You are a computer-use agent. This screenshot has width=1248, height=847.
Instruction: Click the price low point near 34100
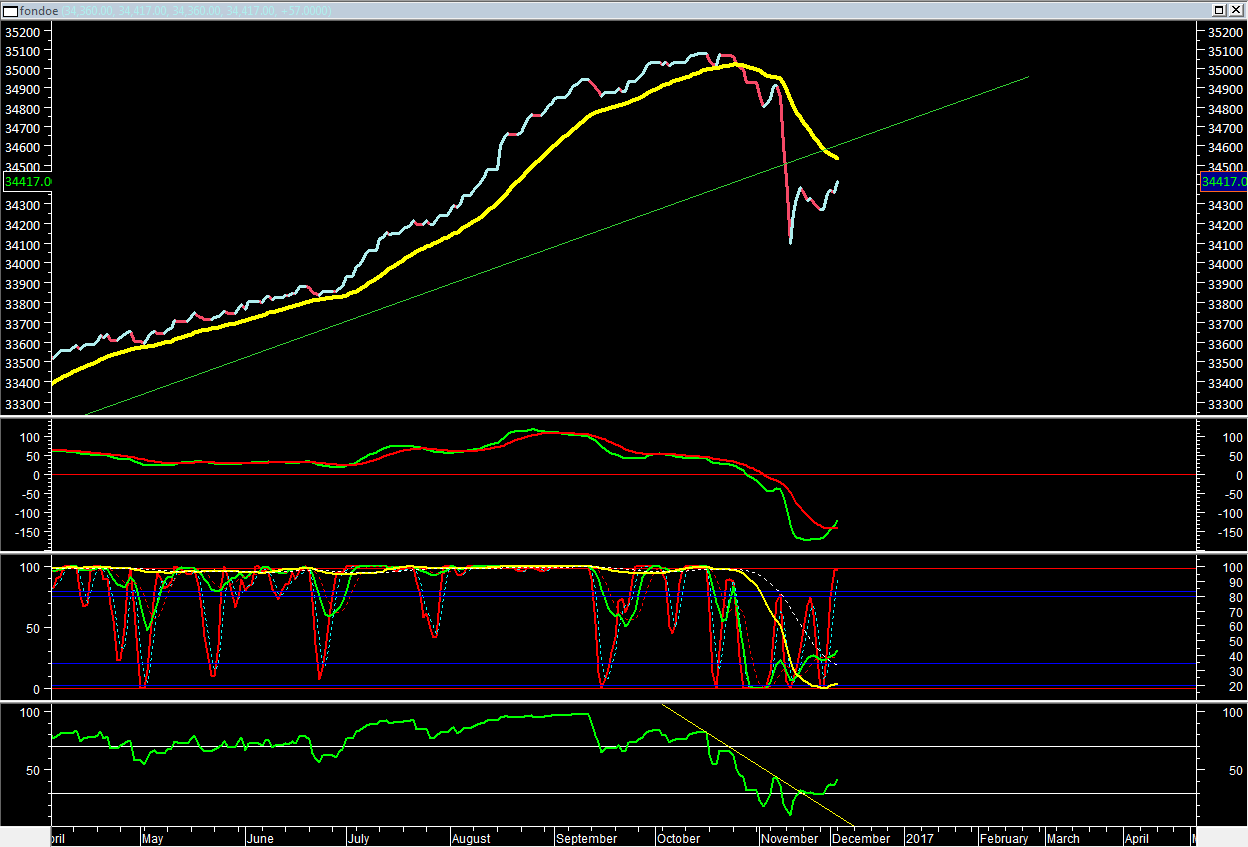(791, 241)
